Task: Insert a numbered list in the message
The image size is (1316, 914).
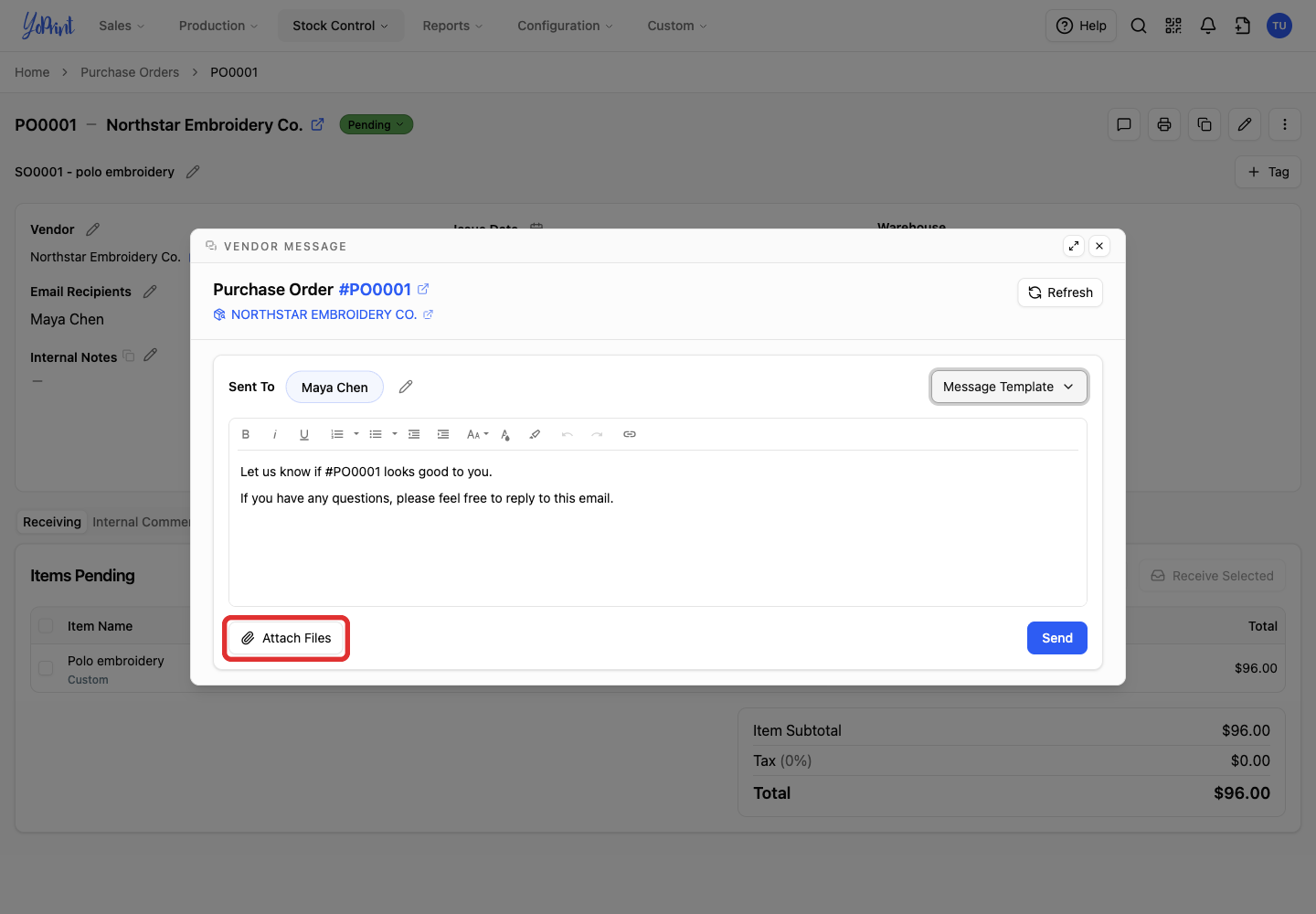Action: tap(337, 434)
